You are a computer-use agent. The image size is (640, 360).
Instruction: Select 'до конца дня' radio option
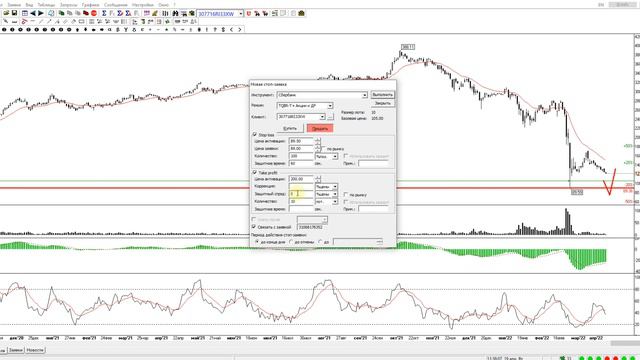click(x=257, y=242)
